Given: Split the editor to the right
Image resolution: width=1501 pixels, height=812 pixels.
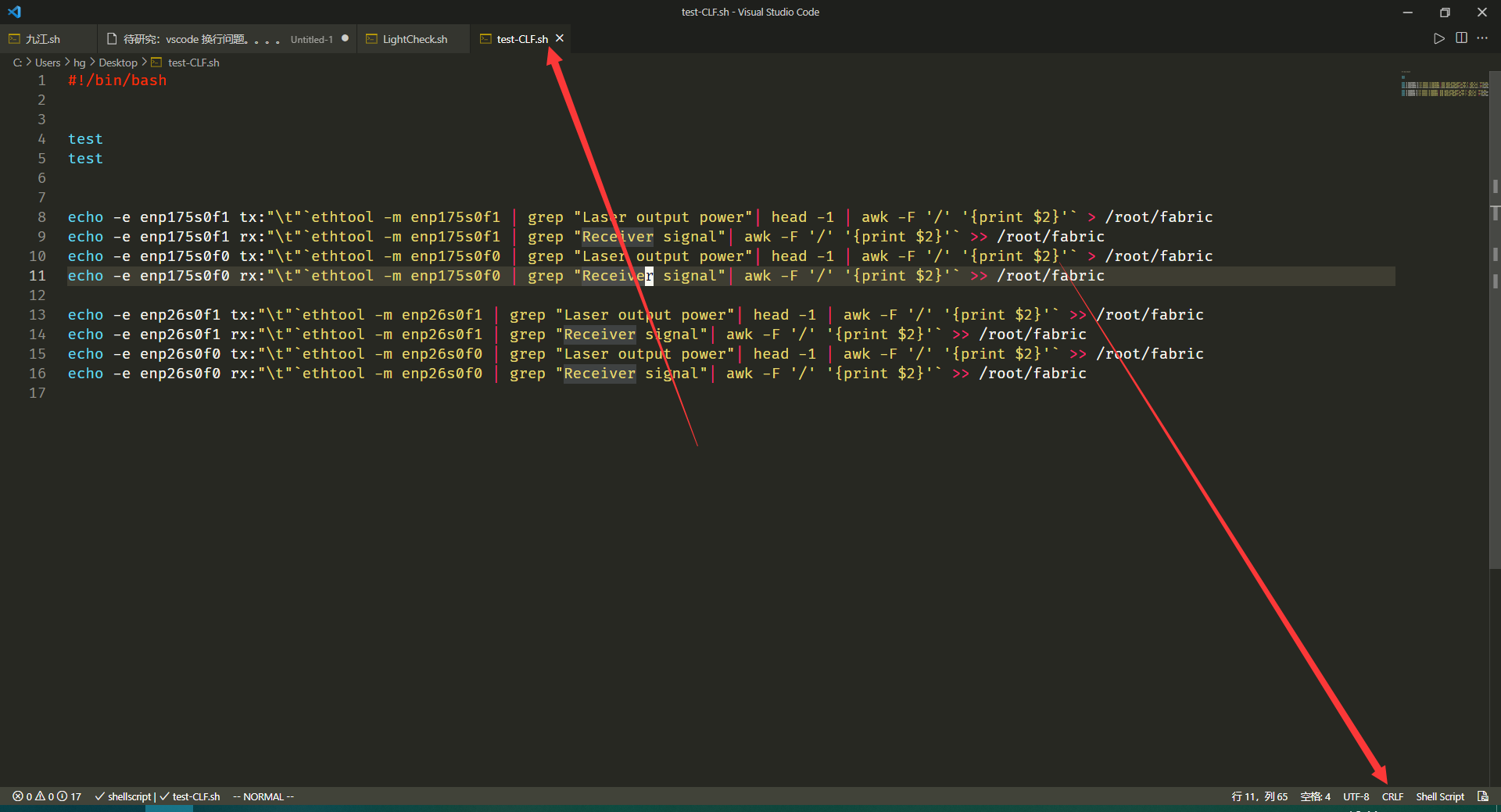Looking at the screenshot, I should click(x=1461, y=38).
